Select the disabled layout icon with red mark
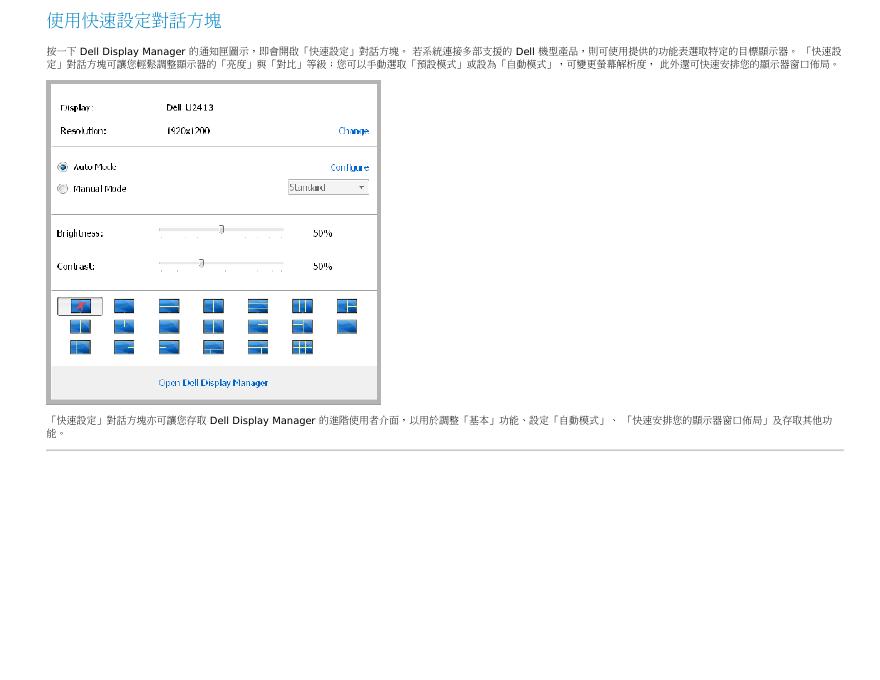Image resolution: width=880 pixels, height=680 pixels. pyautogui.click(x=80, y=306)
